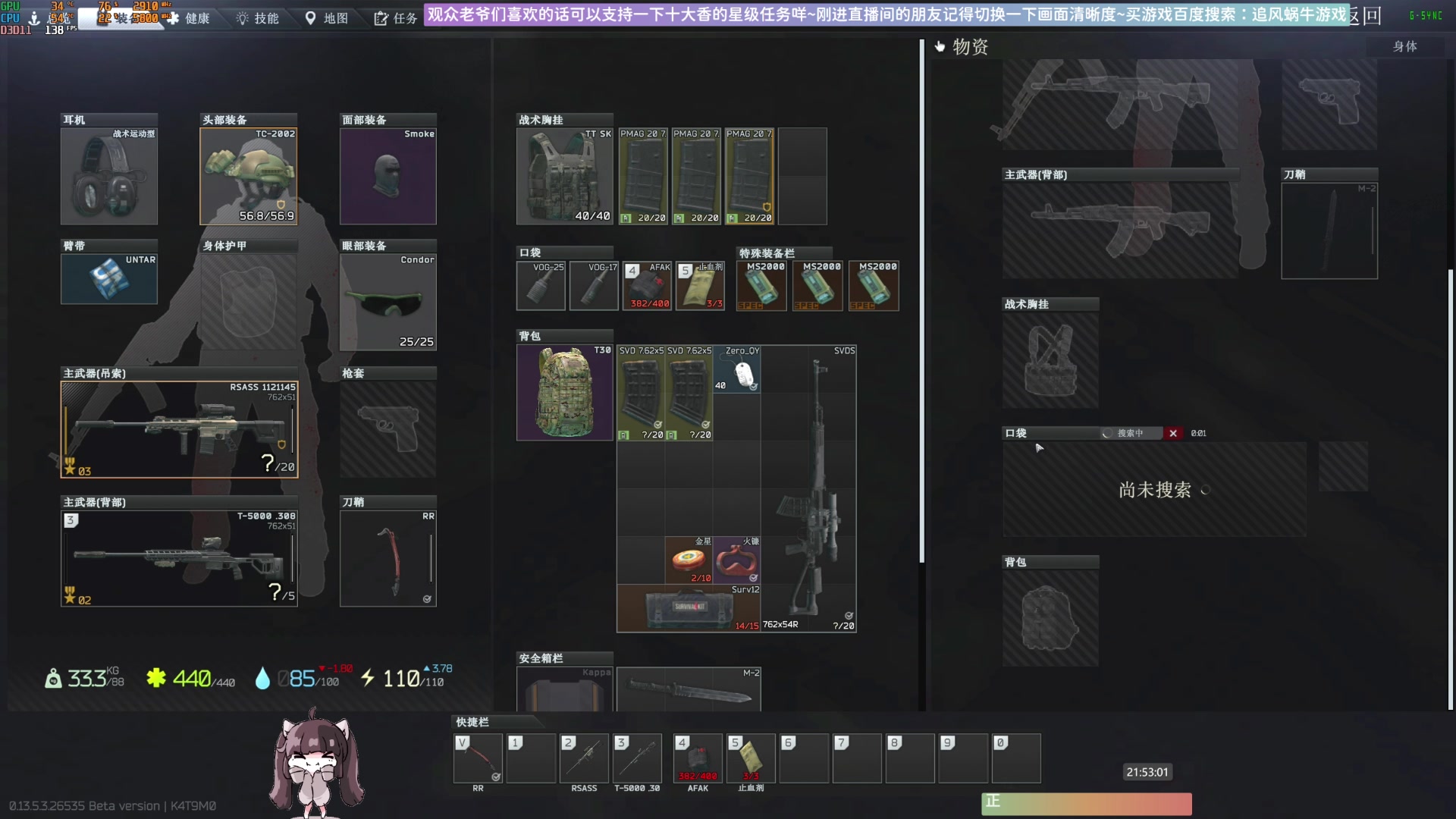
Task: Select the RSASS weapon in the sling slot
Action: click(180, 430)
